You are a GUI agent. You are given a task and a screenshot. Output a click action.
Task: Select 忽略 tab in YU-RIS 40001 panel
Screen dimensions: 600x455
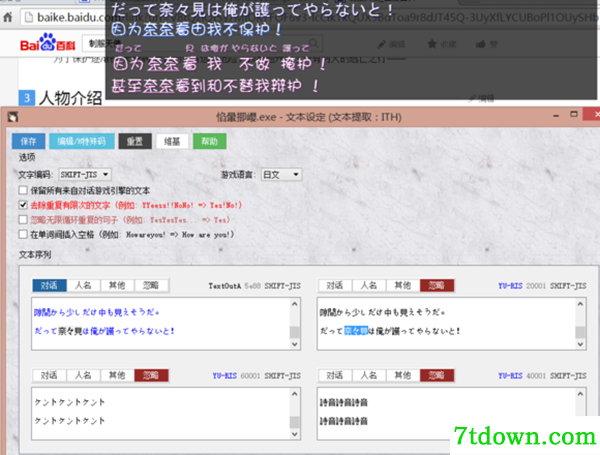point(437,375)
